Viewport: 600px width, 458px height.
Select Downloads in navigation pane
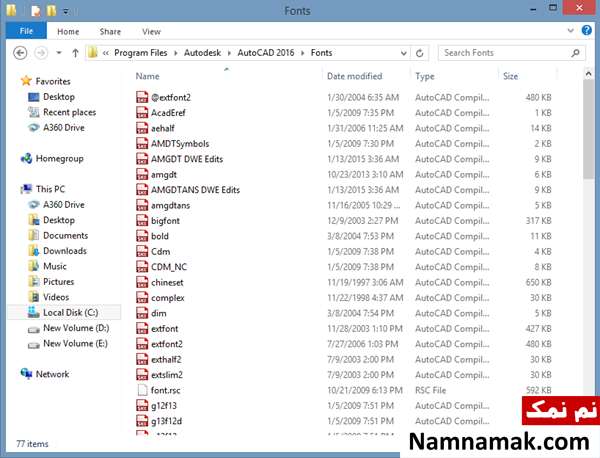(65, 251)
